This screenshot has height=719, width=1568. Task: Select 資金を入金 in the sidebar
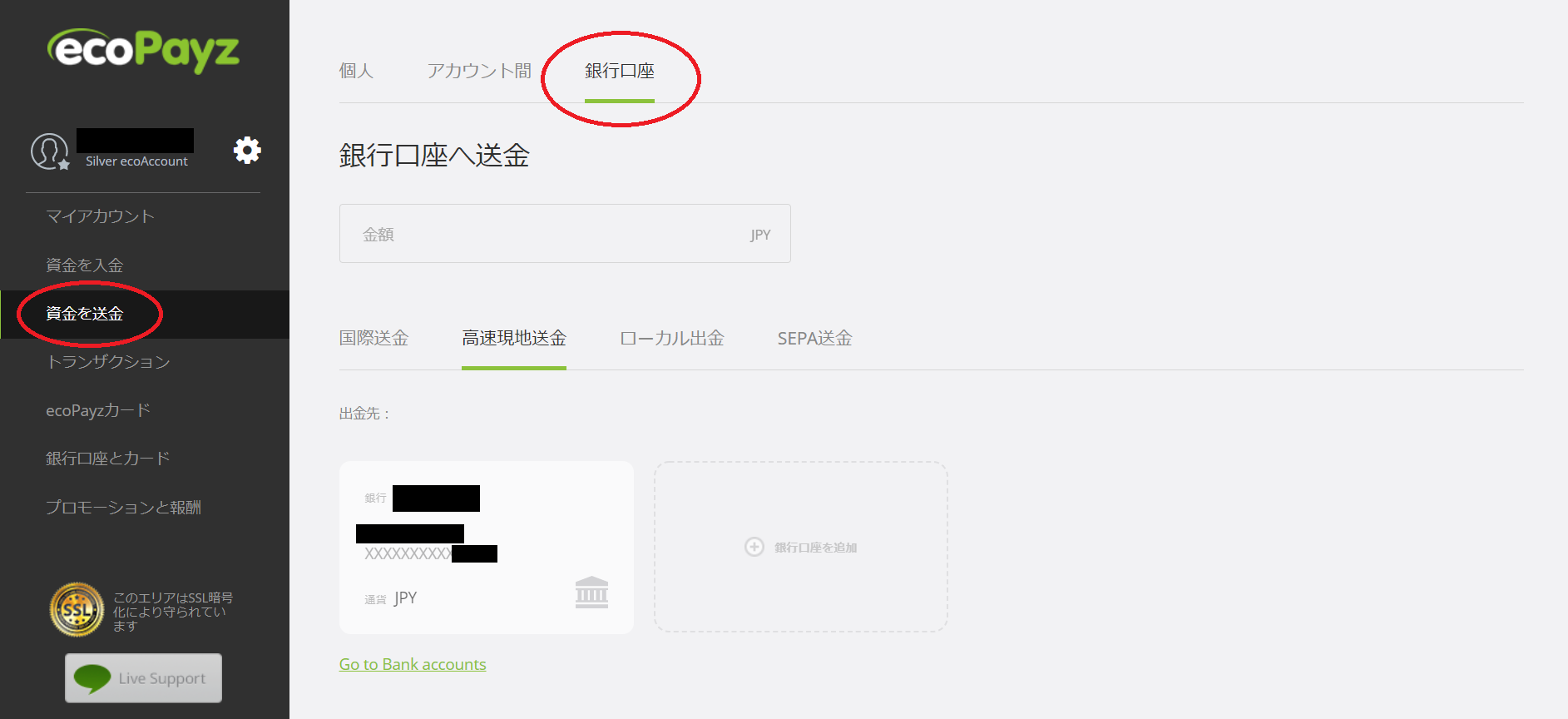point(85,265)
